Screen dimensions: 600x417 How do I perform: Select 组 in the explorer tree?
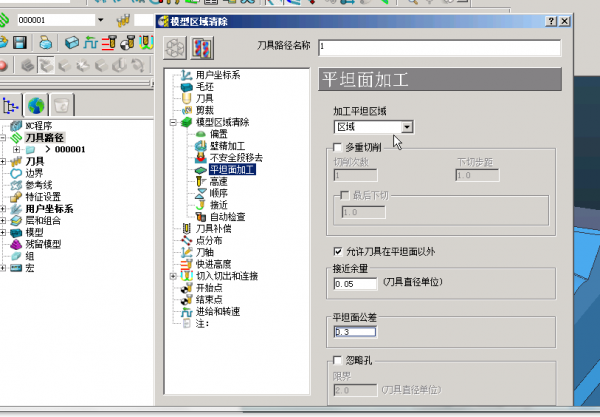30,256
